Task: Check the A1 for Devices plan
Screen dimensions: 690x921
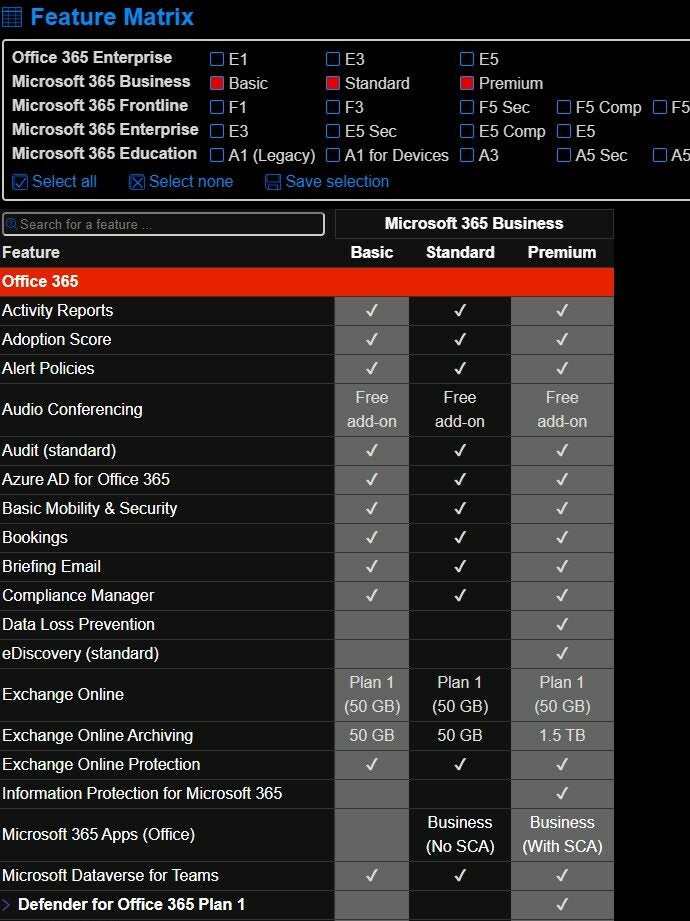Action: [333, 156]
